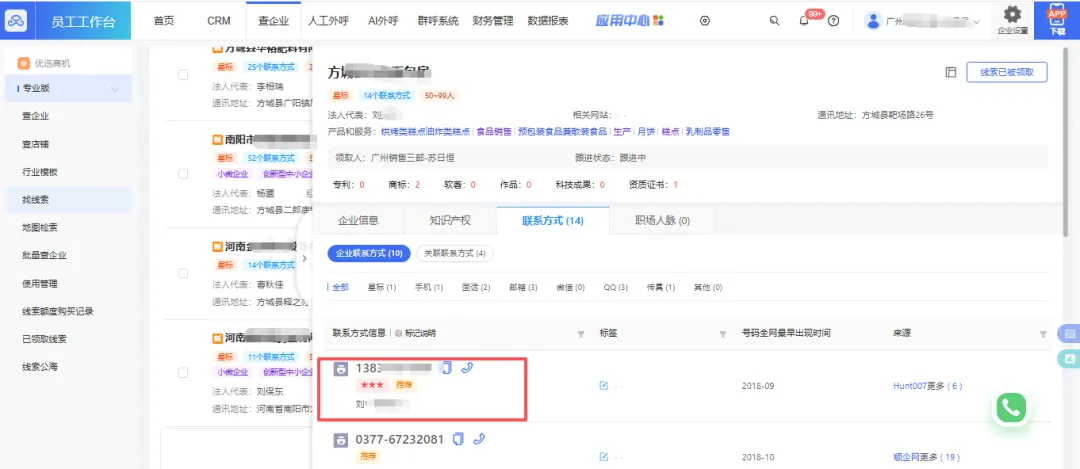Click the 标记说明 info icon

tap(398, 333)
